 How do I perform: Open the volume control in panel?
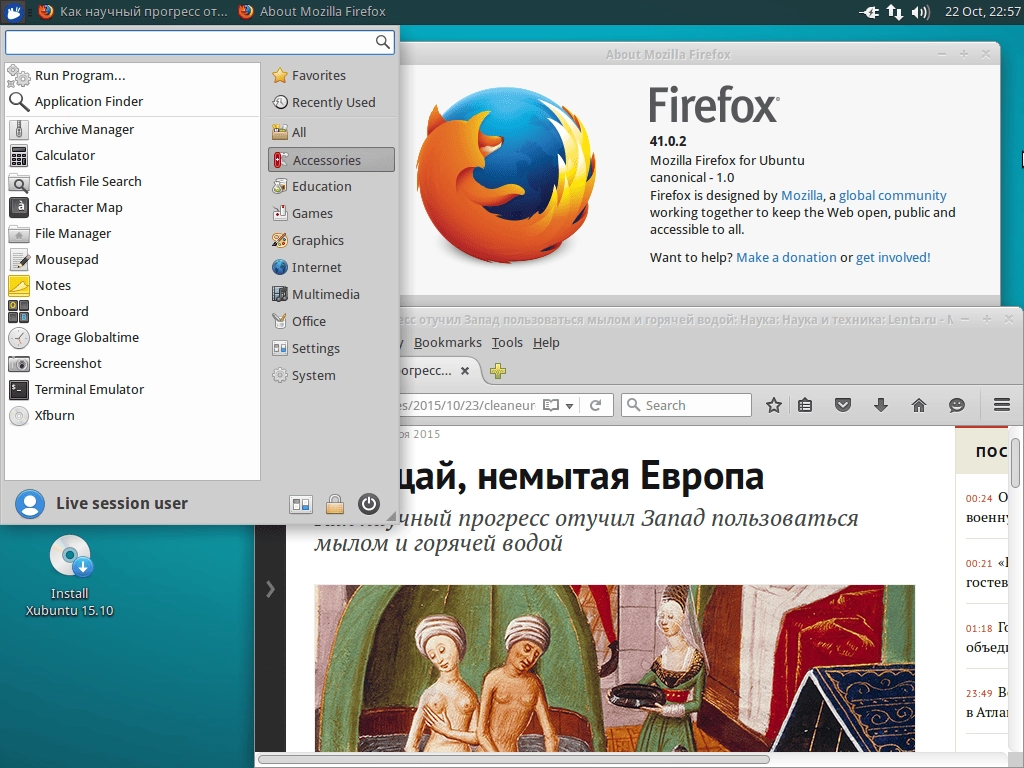coord(920,12)
